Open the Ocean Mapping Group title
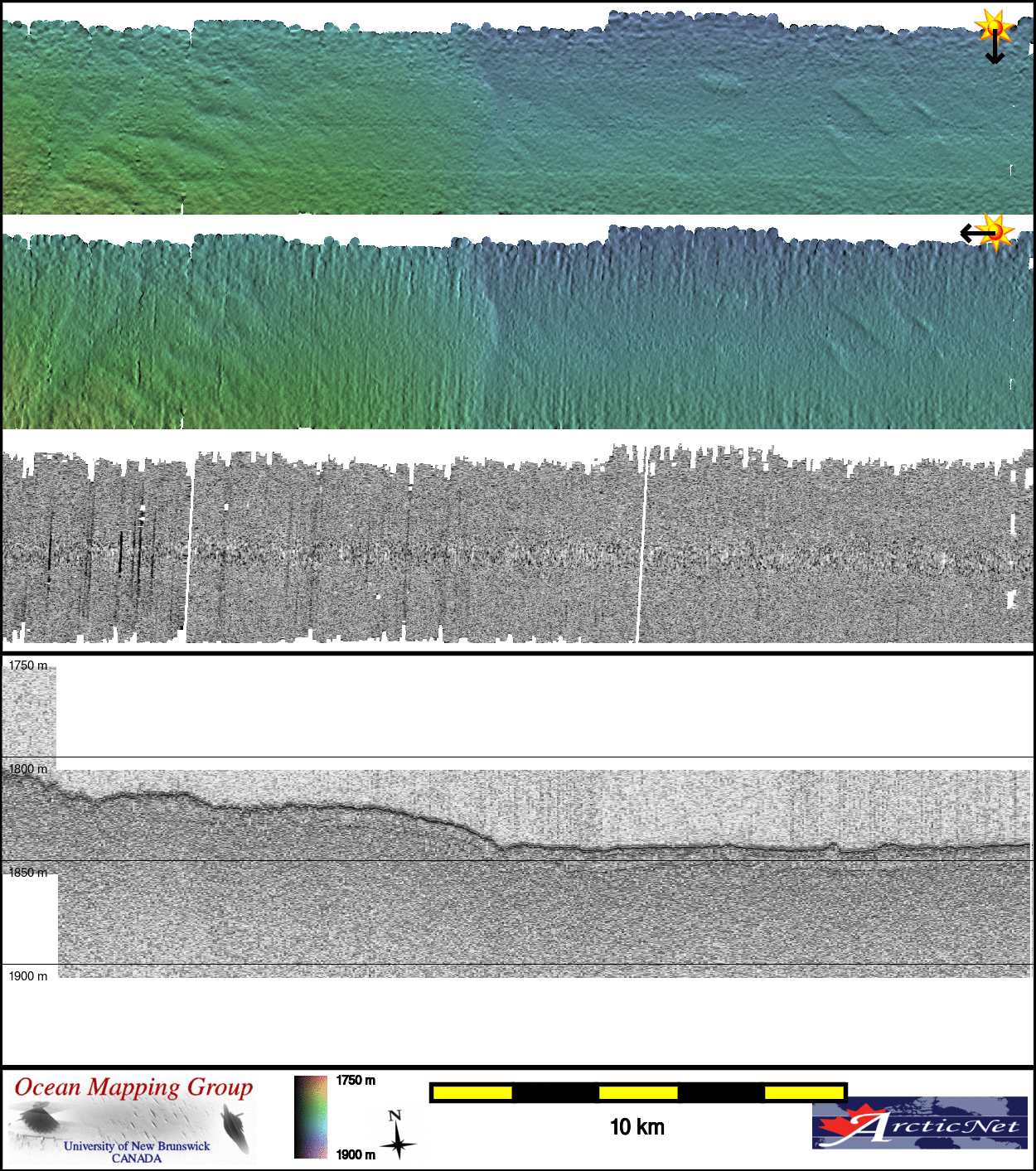This screenshot has height=1171, width=1036. [133, 1086]
